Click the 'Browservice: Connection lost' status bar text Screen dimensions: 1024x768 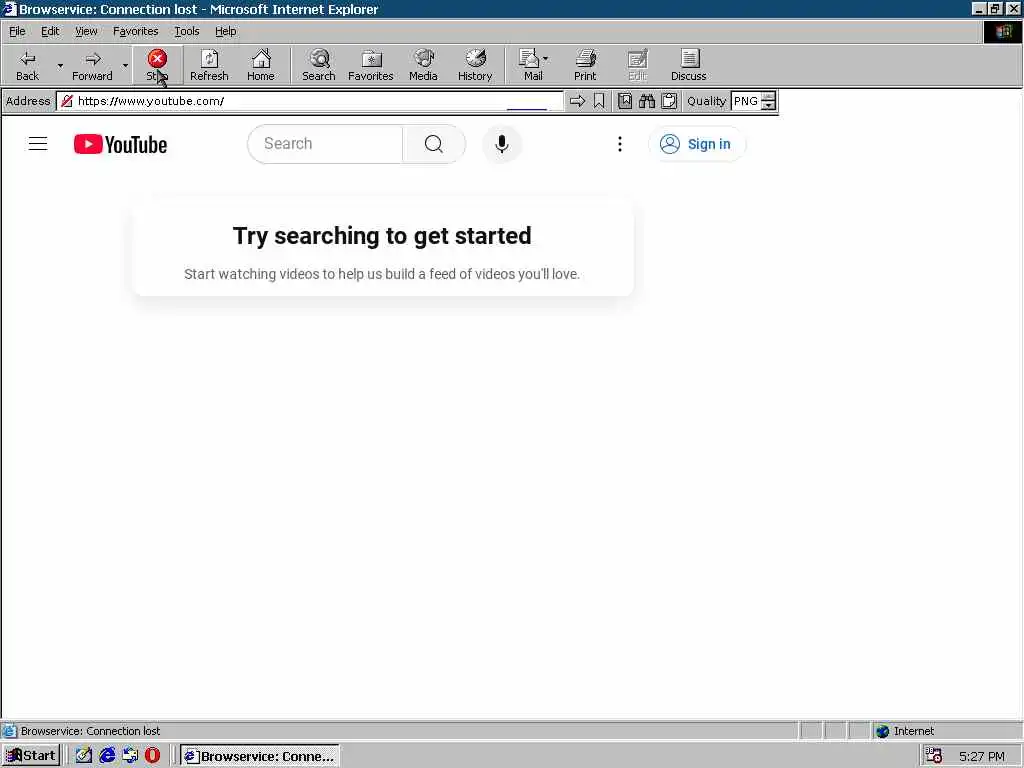[x=90, y=731]
